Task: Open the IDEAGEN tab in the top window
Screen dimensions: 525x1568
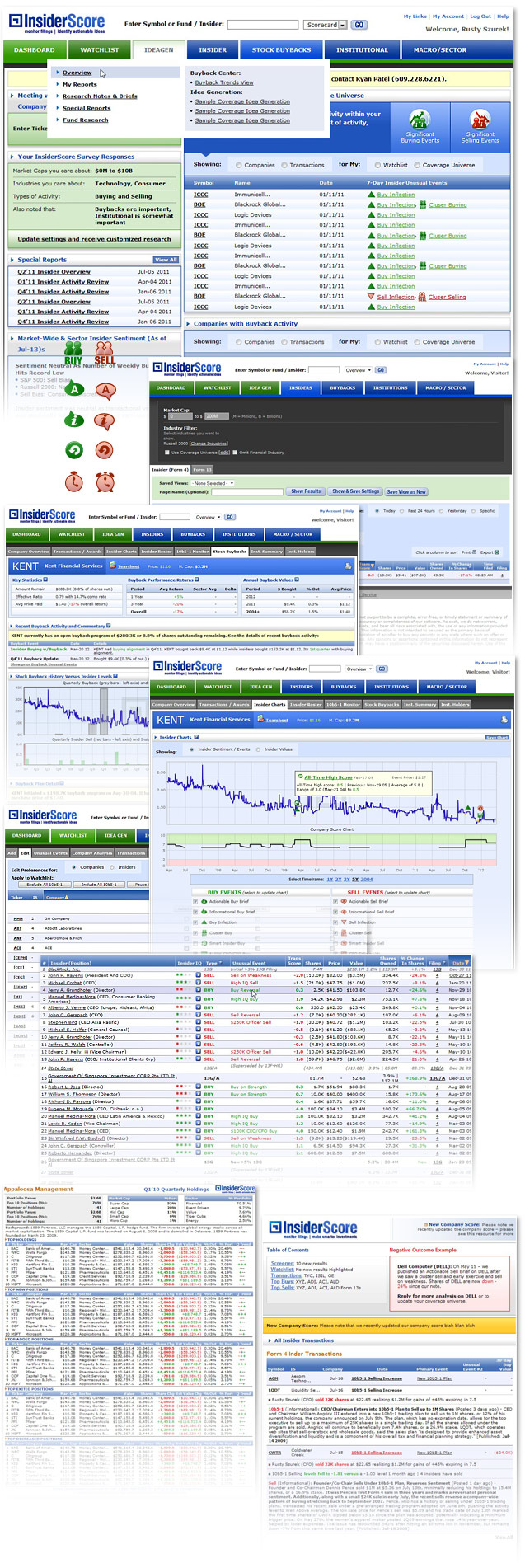Action: click(x=159, y=49)
